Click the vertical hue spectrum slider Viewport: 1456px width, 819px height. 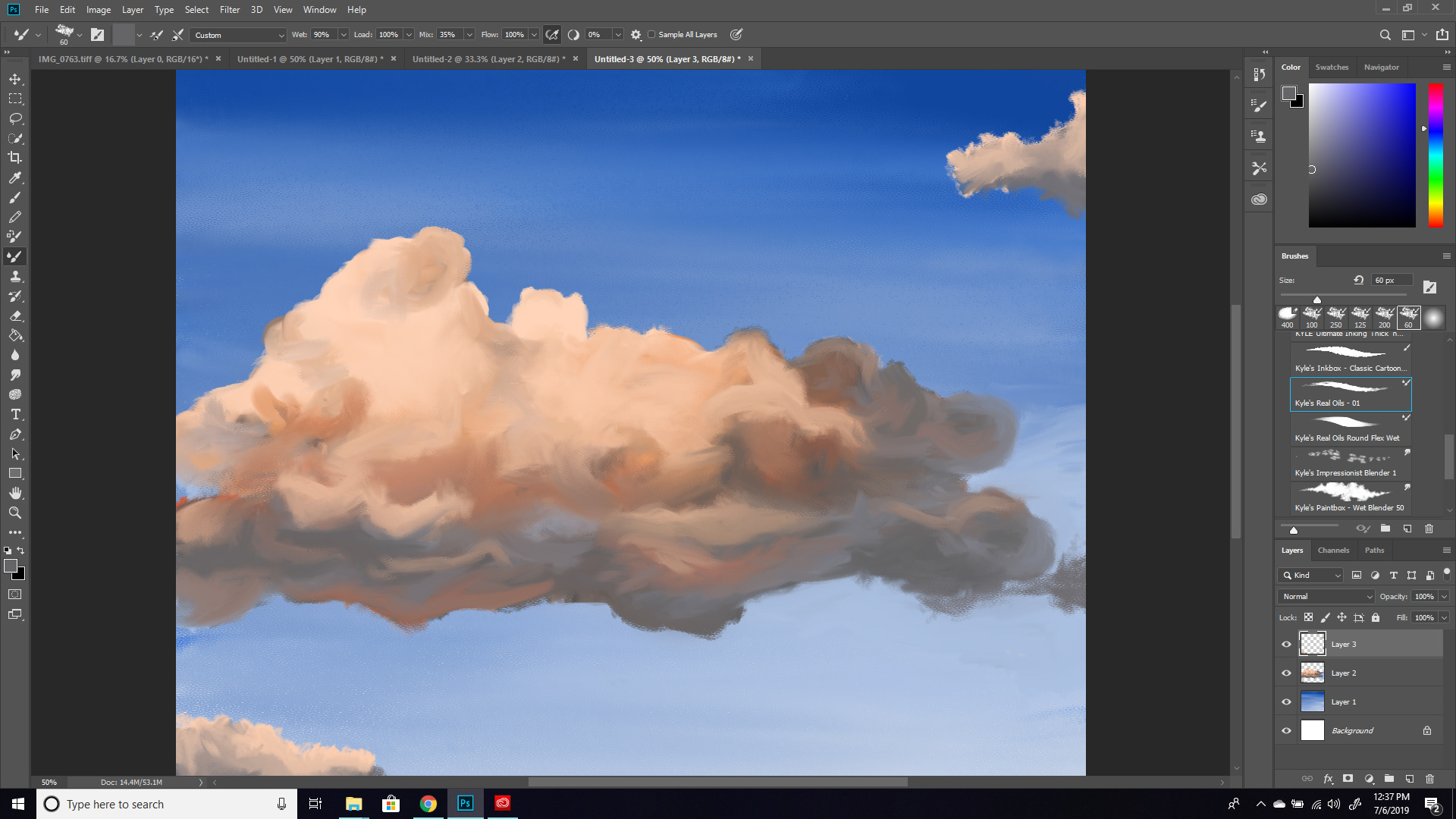(x=1436, y=155)
